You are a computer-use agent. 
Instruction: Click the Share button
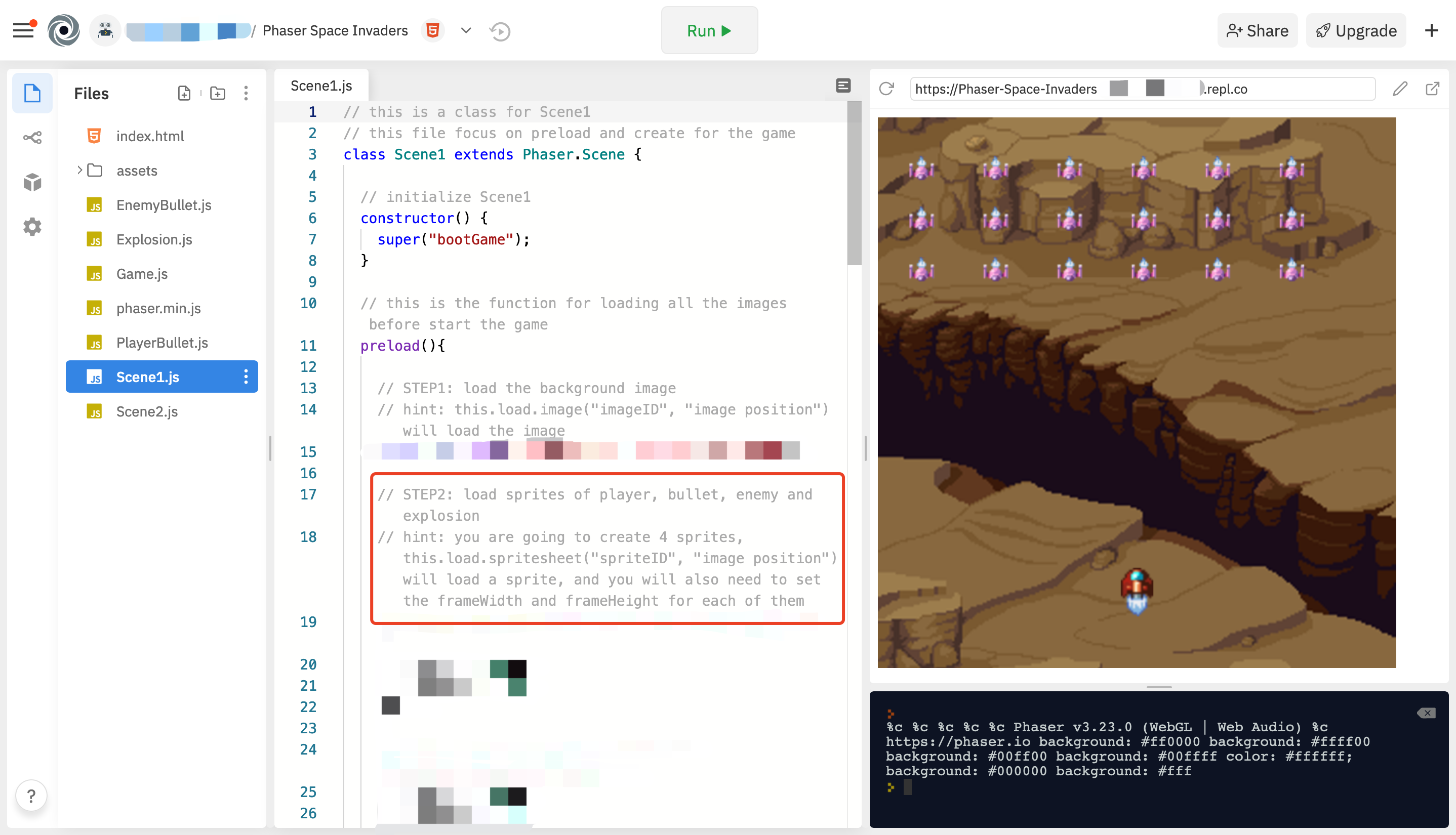(1257, 30)
